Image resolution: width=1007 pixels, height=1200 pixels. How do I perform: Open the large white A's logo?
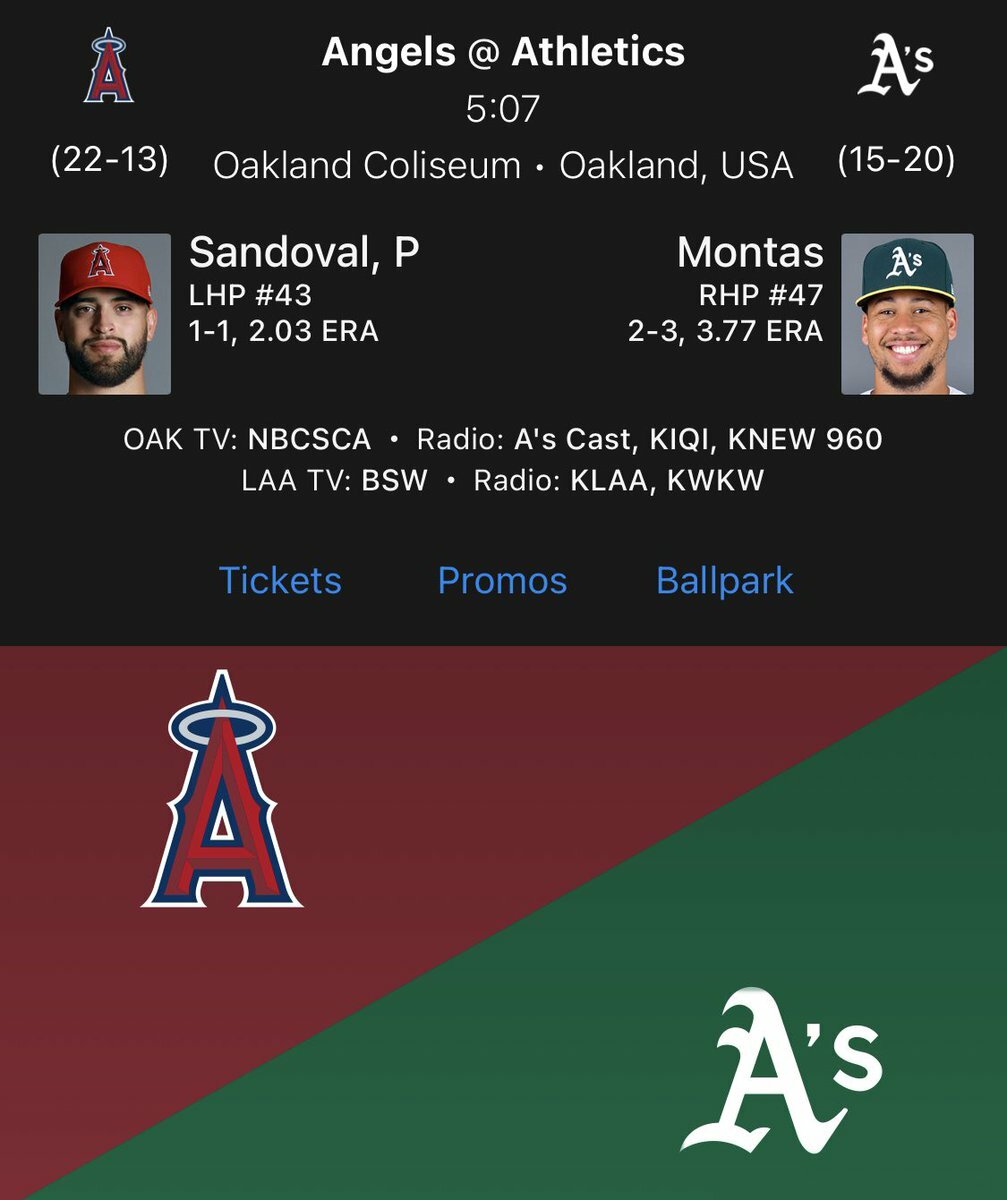(782, 1070)
